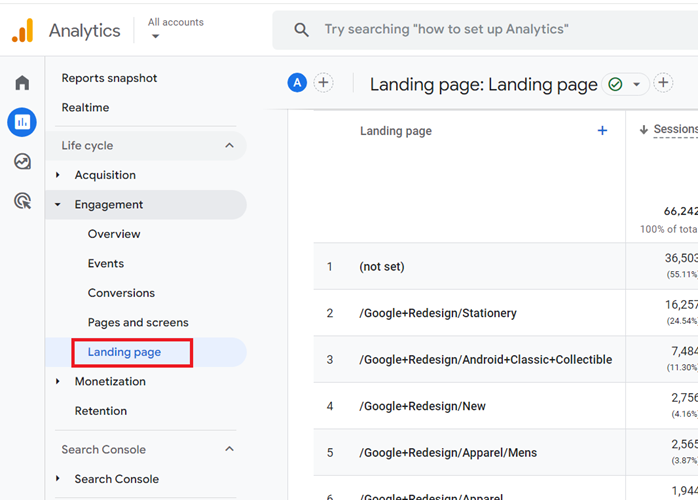Click the Sessions column header
Viewport: 698px width, 500px height.
[675, 129]
